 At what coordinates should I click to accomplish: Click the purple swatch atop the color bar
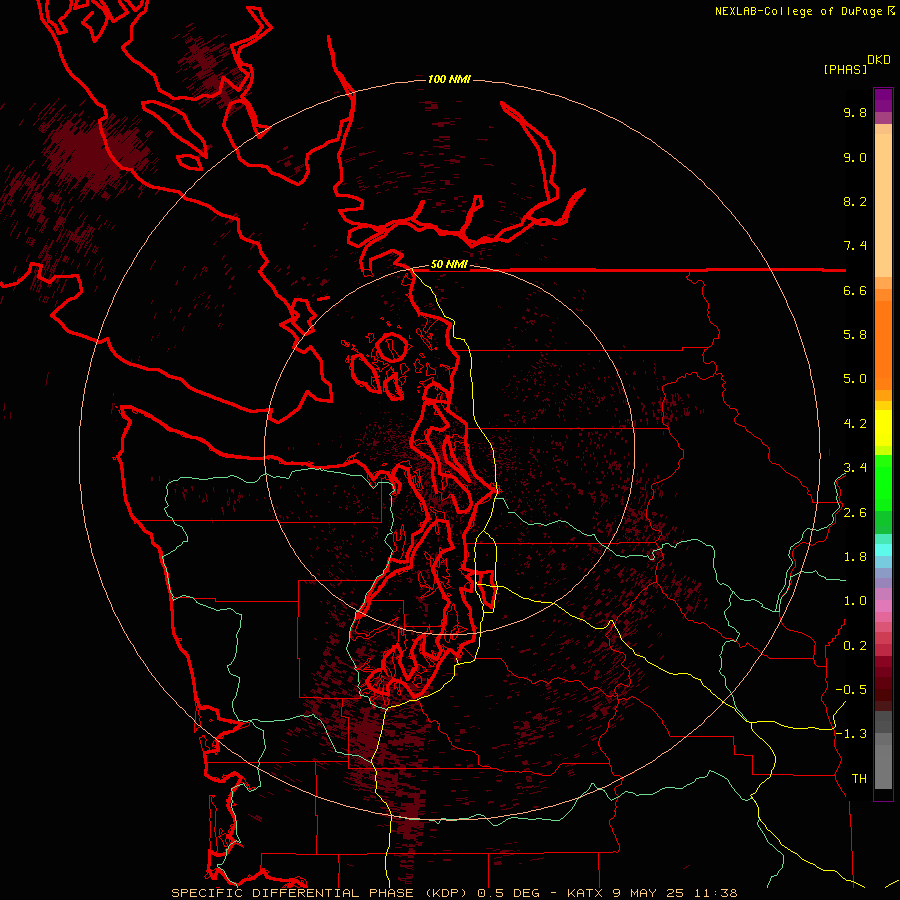883,100
